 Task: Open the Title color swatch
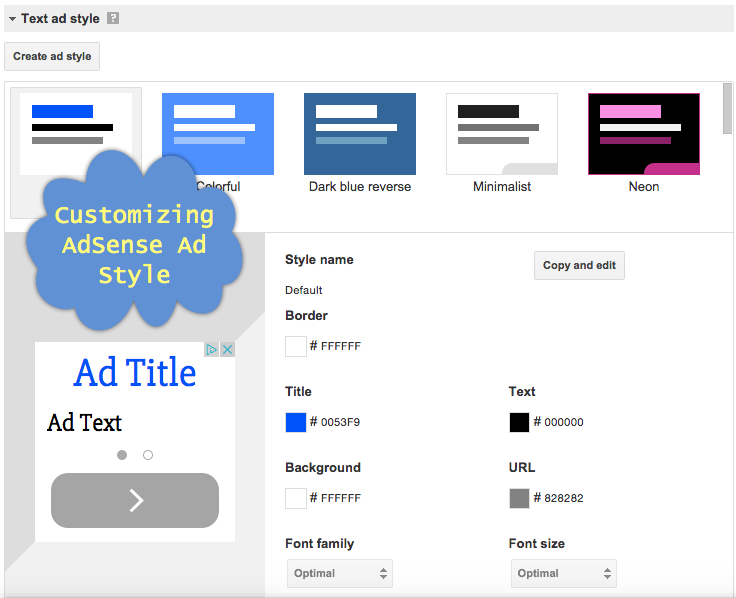click(x=296, y=422)
